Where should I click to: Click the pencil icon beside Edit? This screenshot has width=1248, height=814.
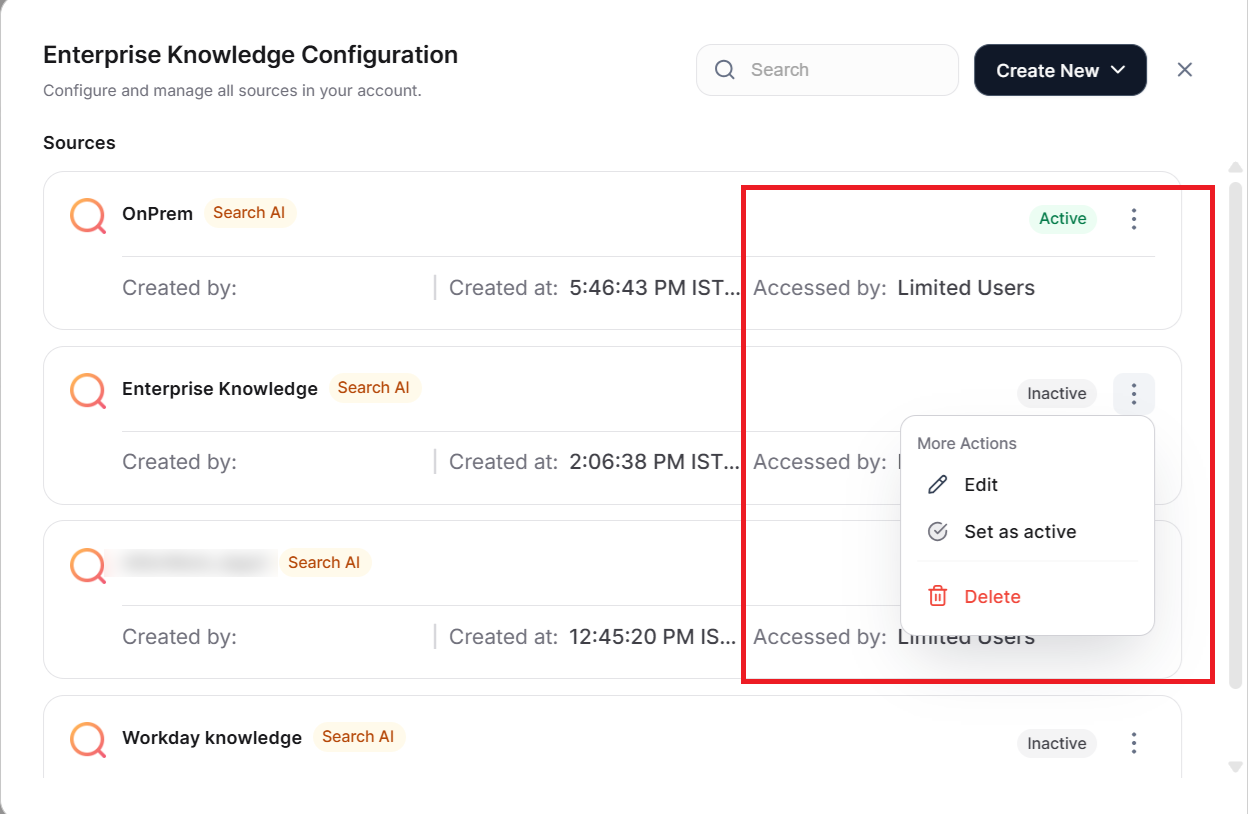coord(937,485)
